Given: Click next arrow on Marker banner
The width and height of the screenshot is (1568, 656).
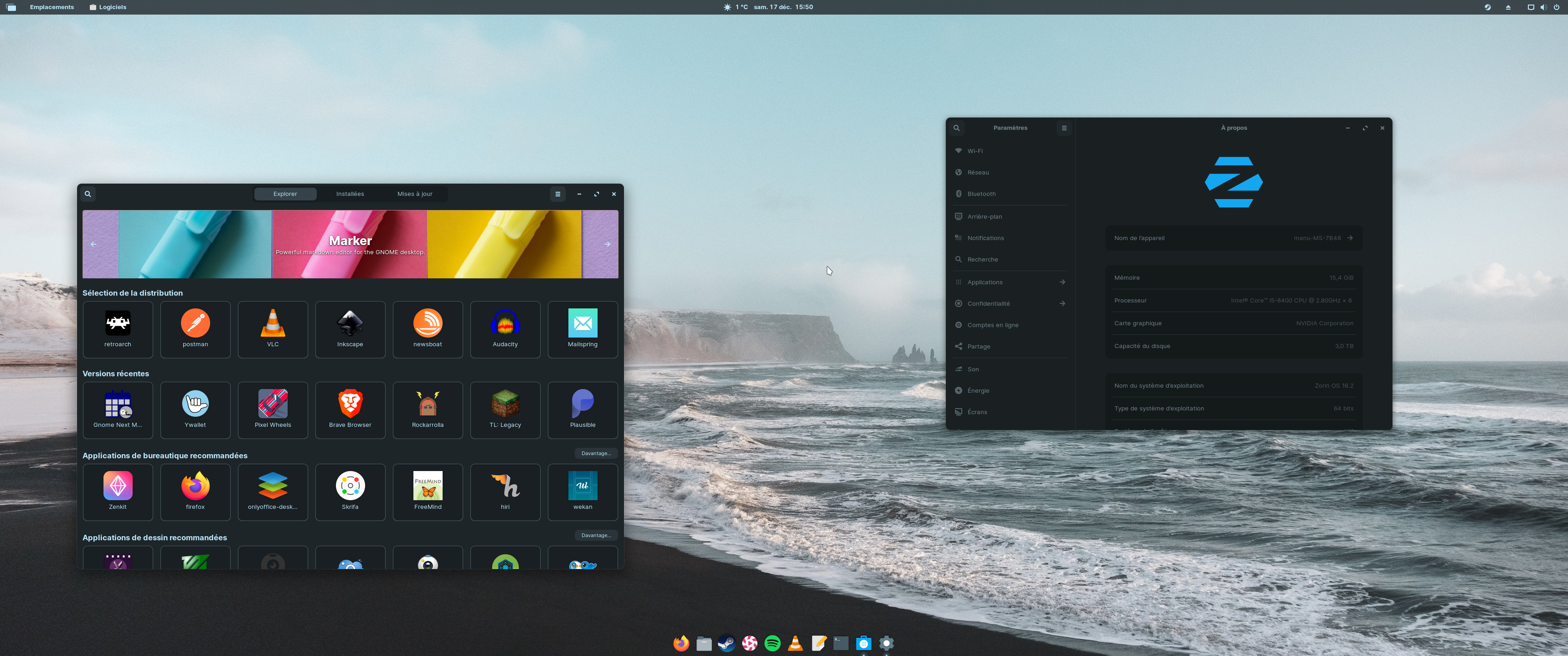Looking at the screenshot, I should [607, 244].
